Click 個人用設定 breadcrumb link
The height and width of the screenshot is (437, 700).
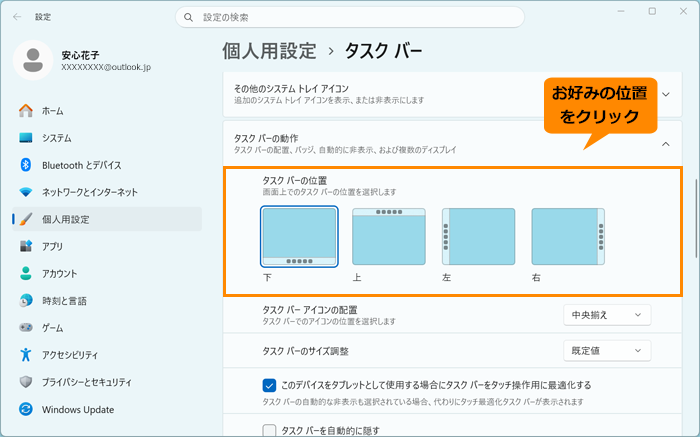pyautogui.click(x=270, y=51)
